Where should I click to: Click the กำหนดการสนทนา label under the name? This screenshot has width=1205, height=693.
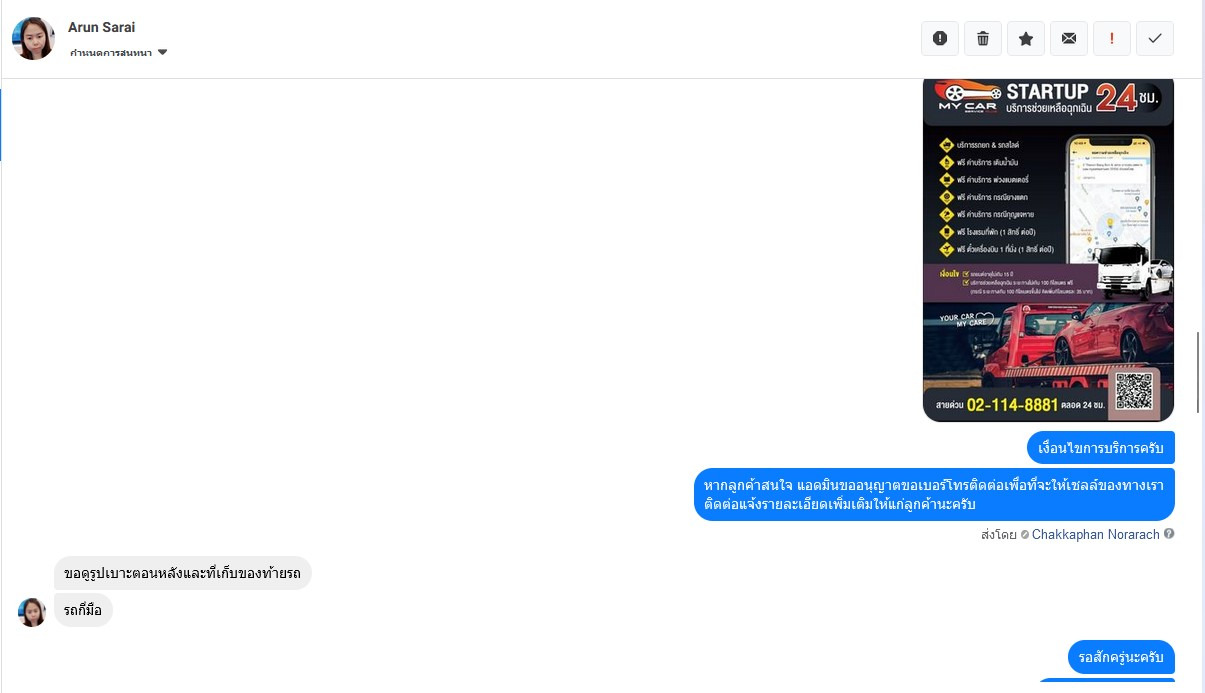click(x=111, y=52)
